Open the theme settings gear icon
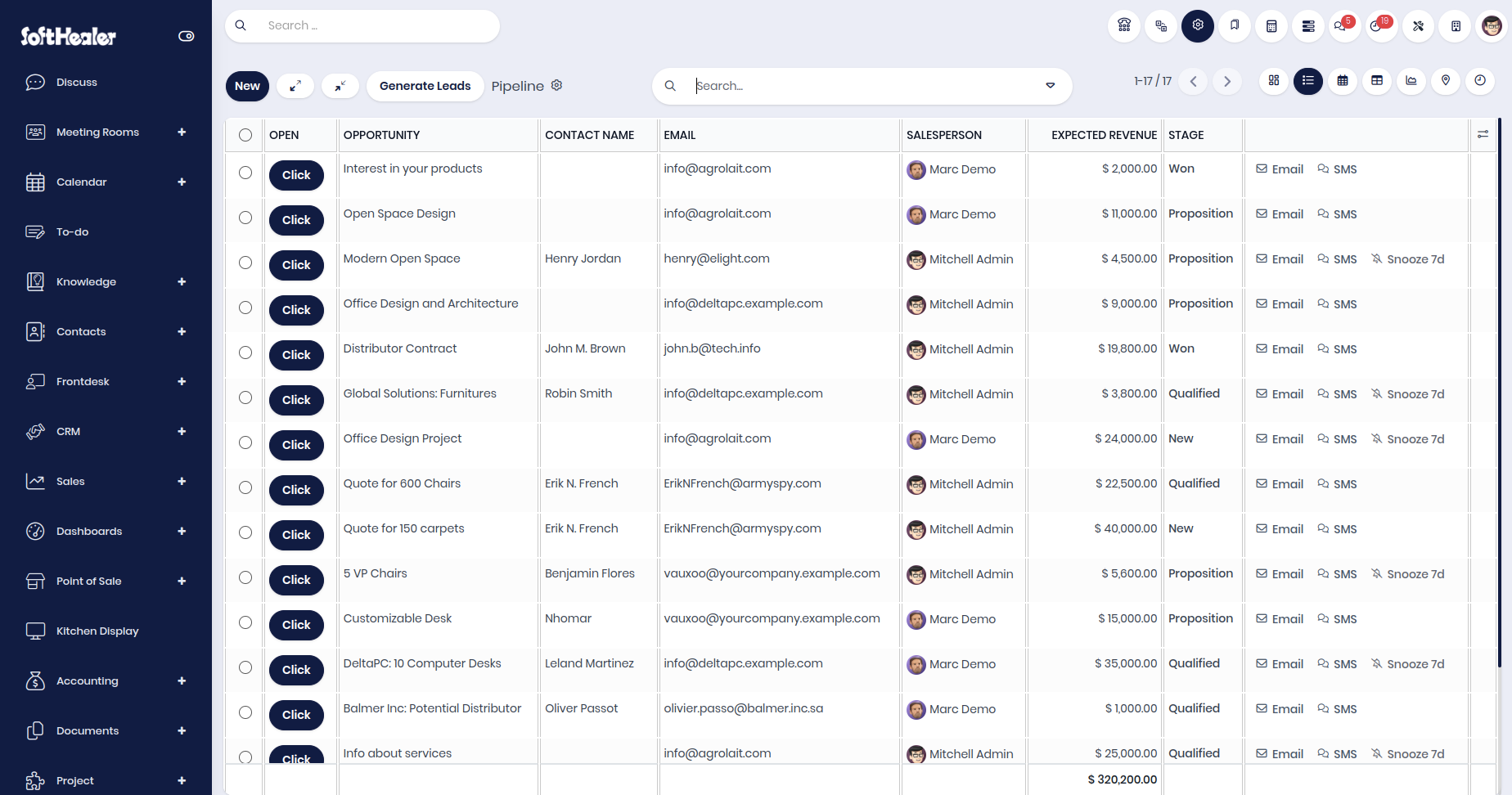The width and height of the screenshot is (1512, 795). [x=1198, y=25]
